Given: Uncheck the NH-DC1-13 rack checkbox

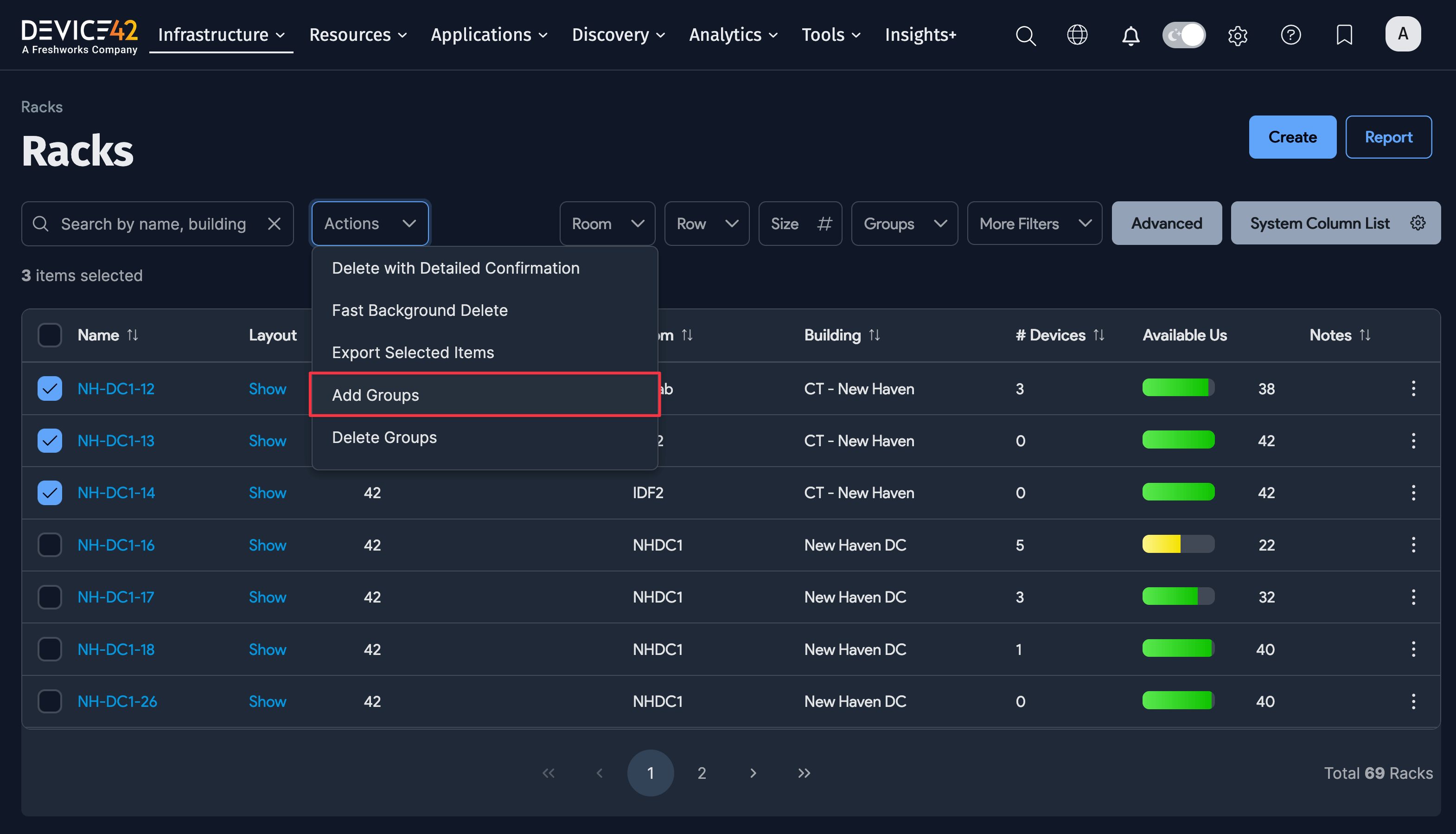Looking at the screenshot, I should 50,441.
